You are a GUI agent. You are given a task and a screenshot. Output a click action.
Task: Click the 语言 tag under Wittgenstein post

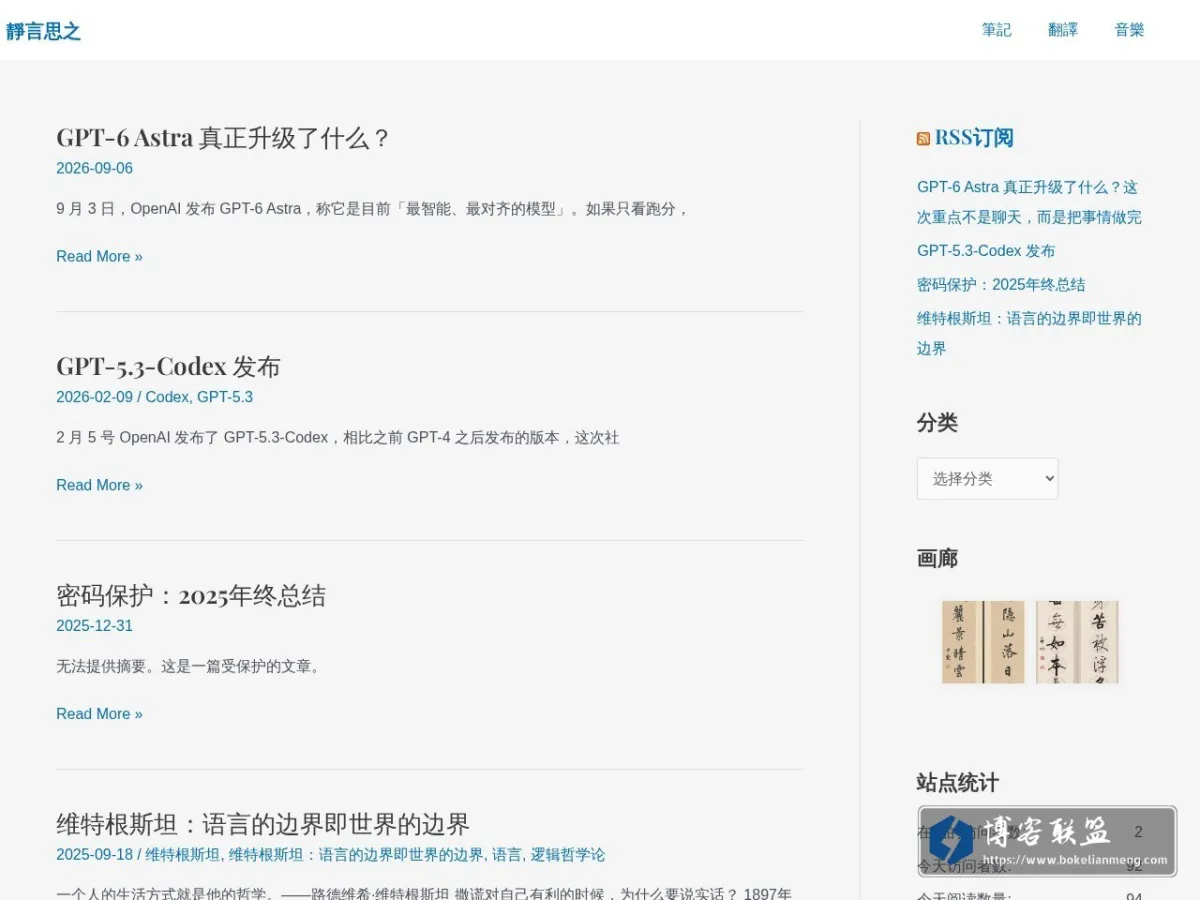click(x=507, y=855)
